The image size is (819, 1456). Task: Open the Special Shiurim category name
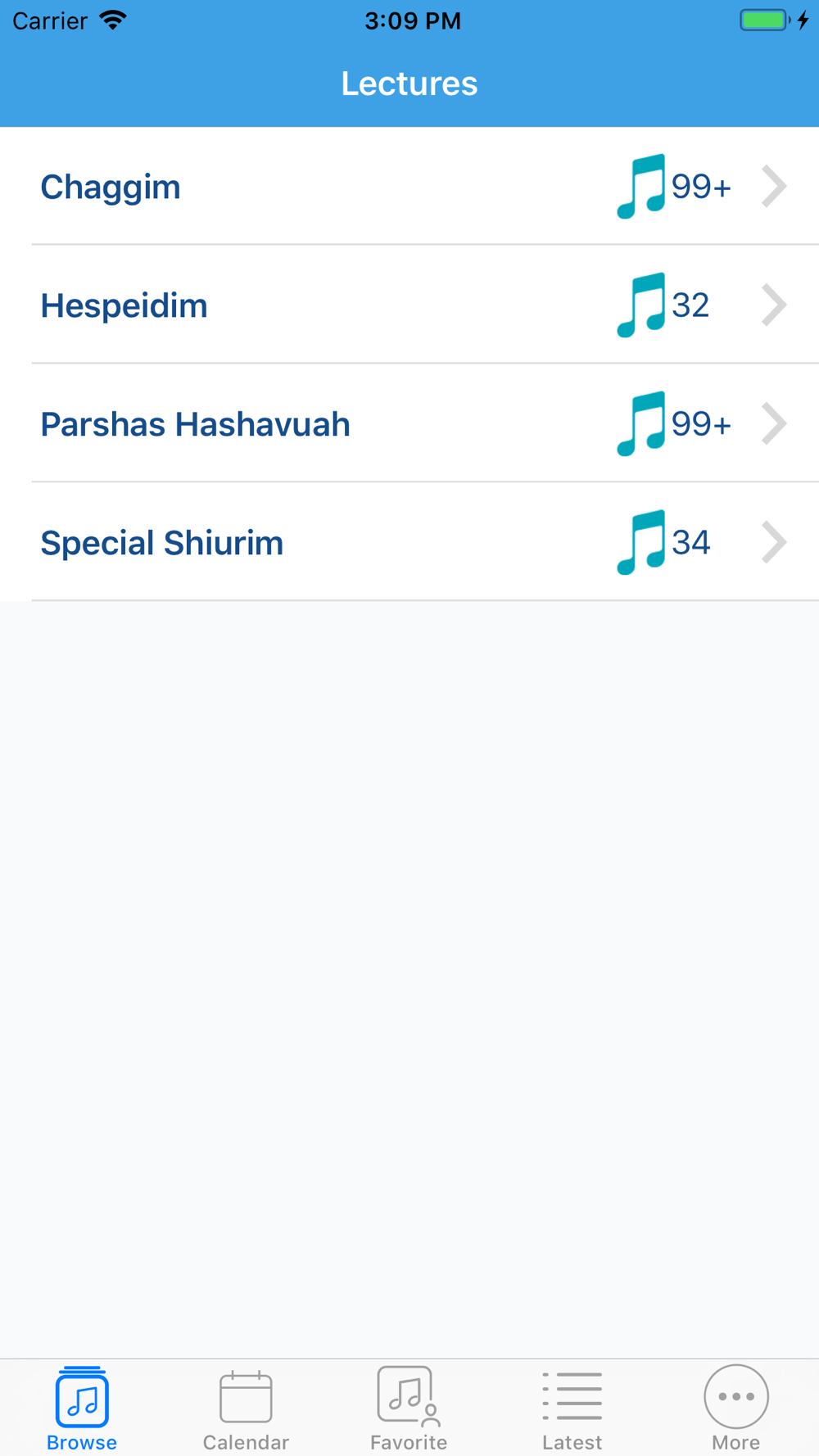click(x=162, y=543)
